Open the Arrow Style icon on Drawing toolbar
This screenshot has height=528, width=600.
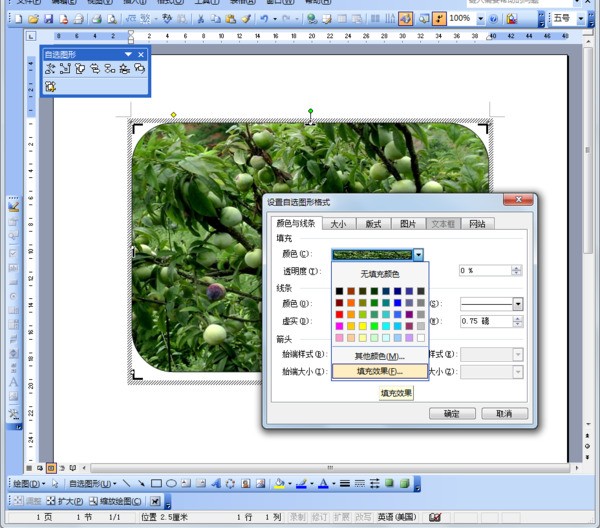click(x=375, y=483)
